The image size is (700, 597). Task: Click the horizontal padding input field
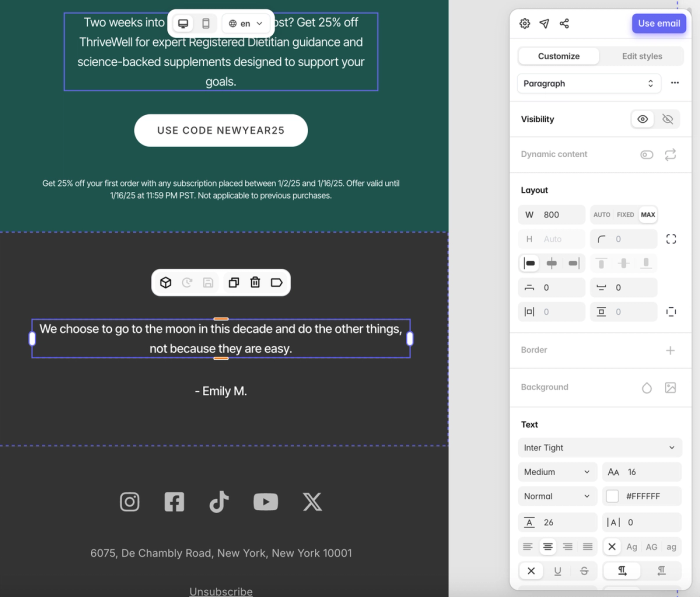click(x=551, y=312)
